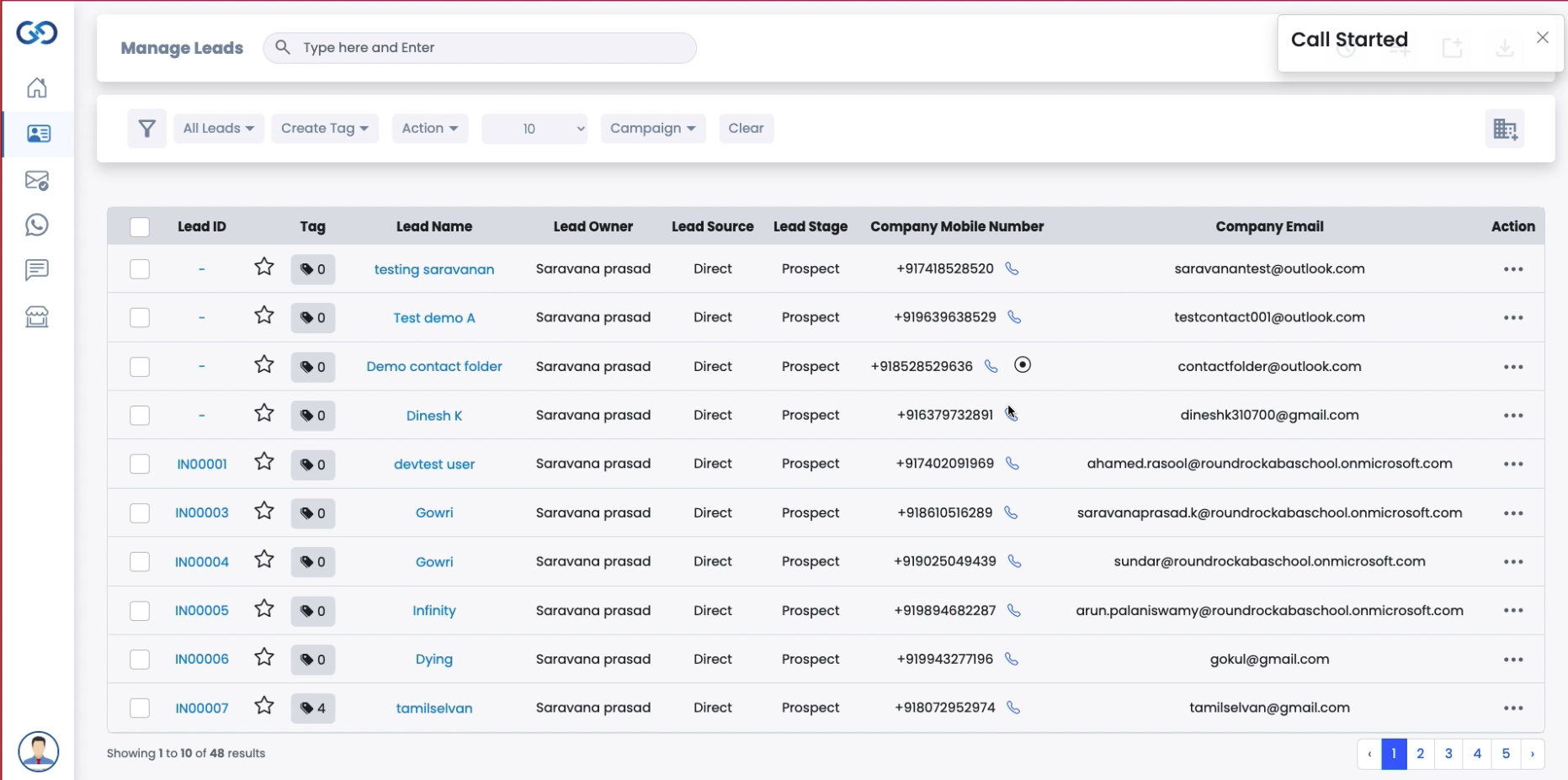Star the devtest user lead

tap(264, 463)
